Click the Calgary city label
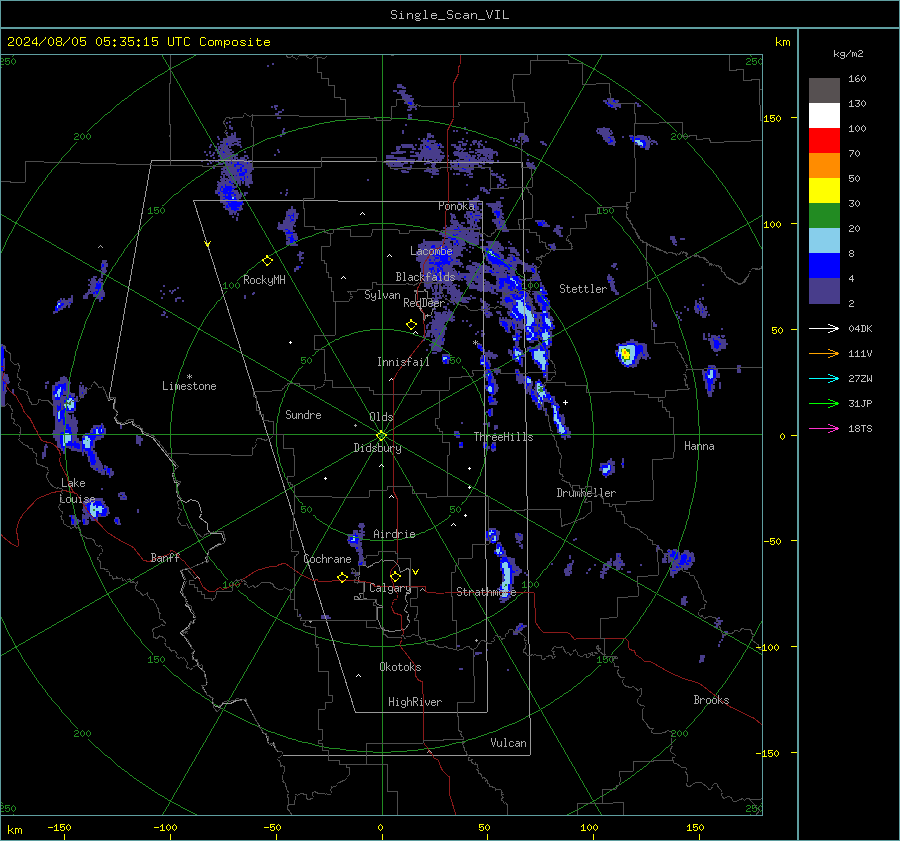 [x=390, y=588]
